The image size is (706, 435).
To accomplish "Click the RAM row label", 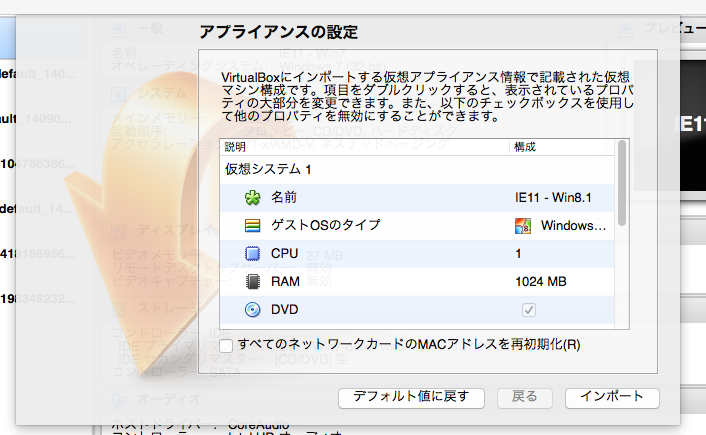I will tap(286, 282).
